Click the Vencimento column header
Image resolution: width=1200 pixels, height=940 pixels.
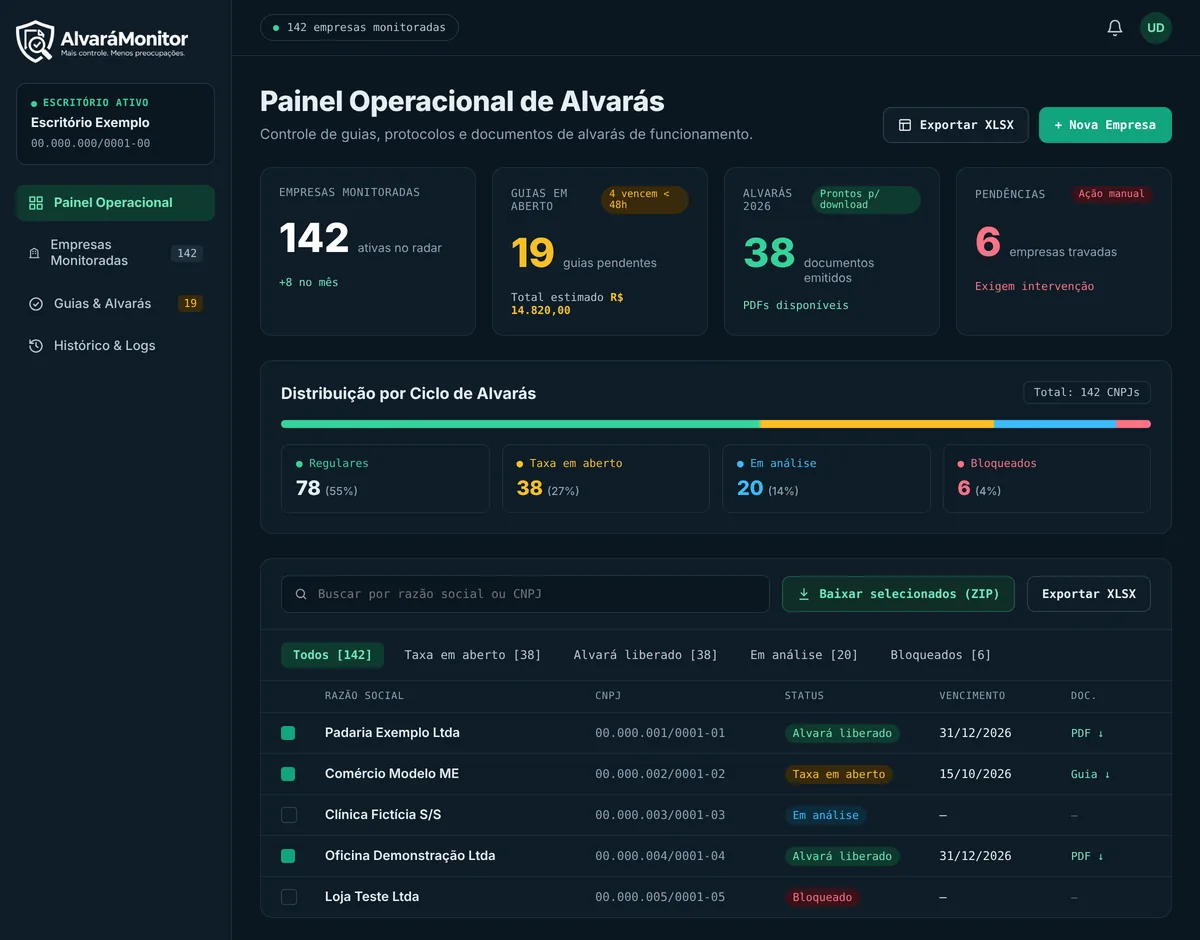click(x=972, y=696)
